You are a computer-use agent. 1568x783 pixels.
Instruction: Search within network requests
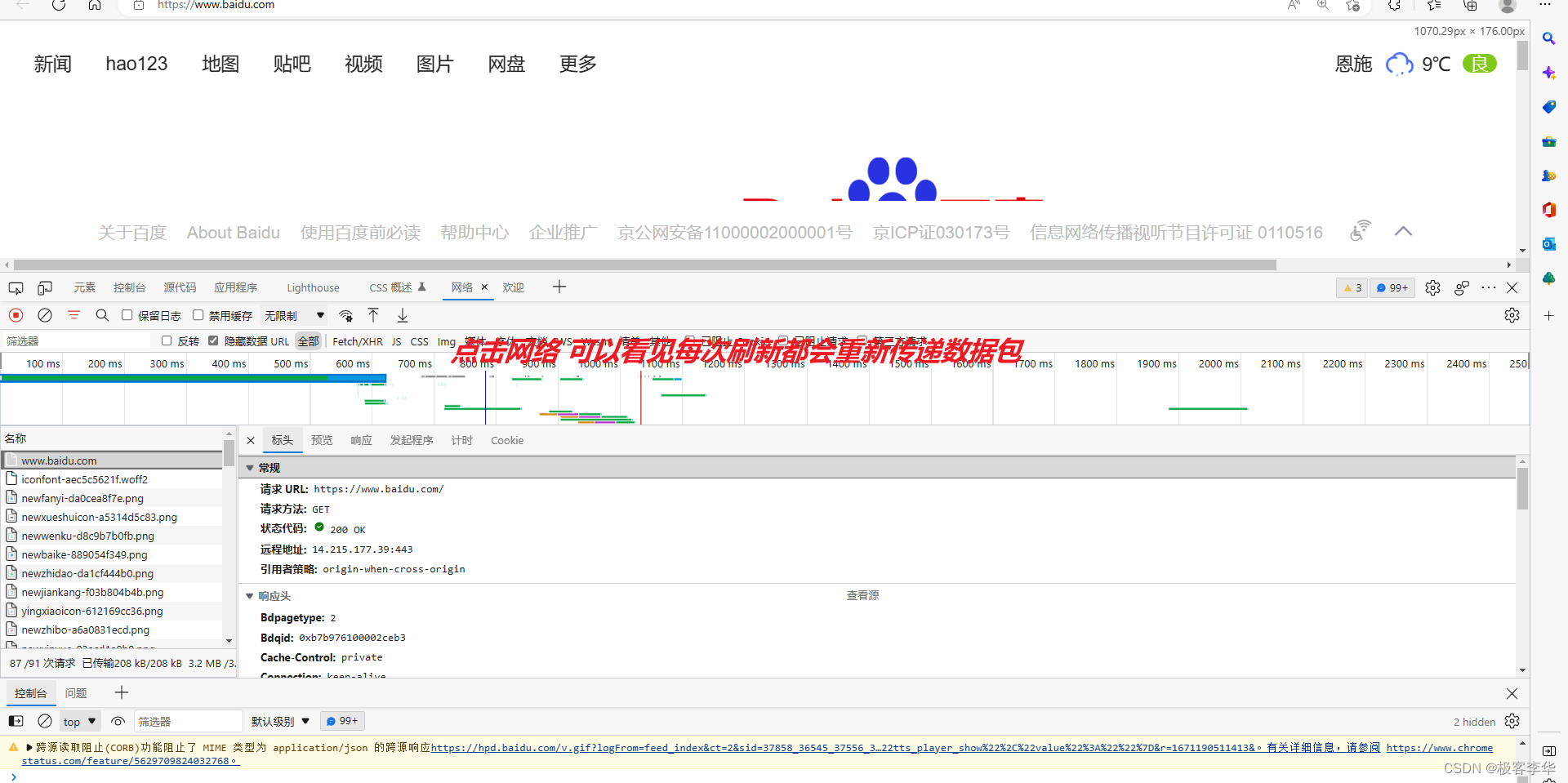tap(101, 315)
